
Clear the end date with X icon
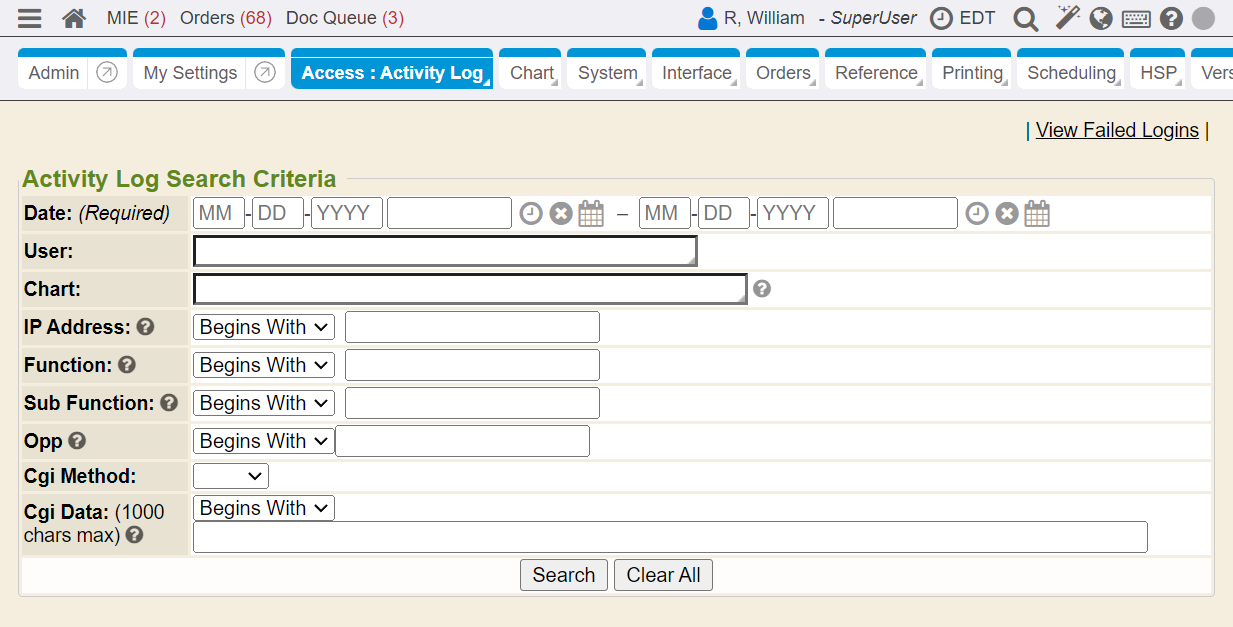(x=1007, y=213)
